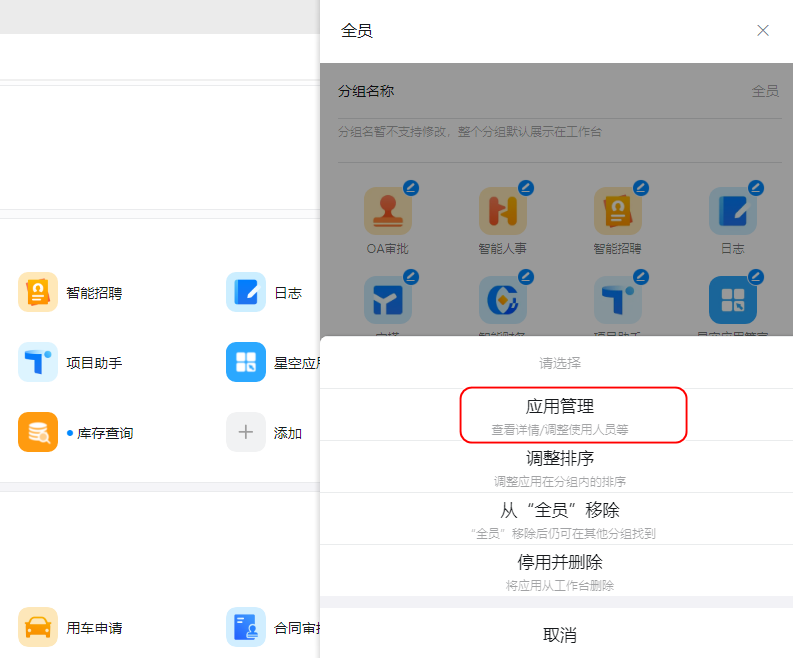Screen dimensions: 793x658
Task: Open the 项目助手 app on the left
Action: pos(38,362)
